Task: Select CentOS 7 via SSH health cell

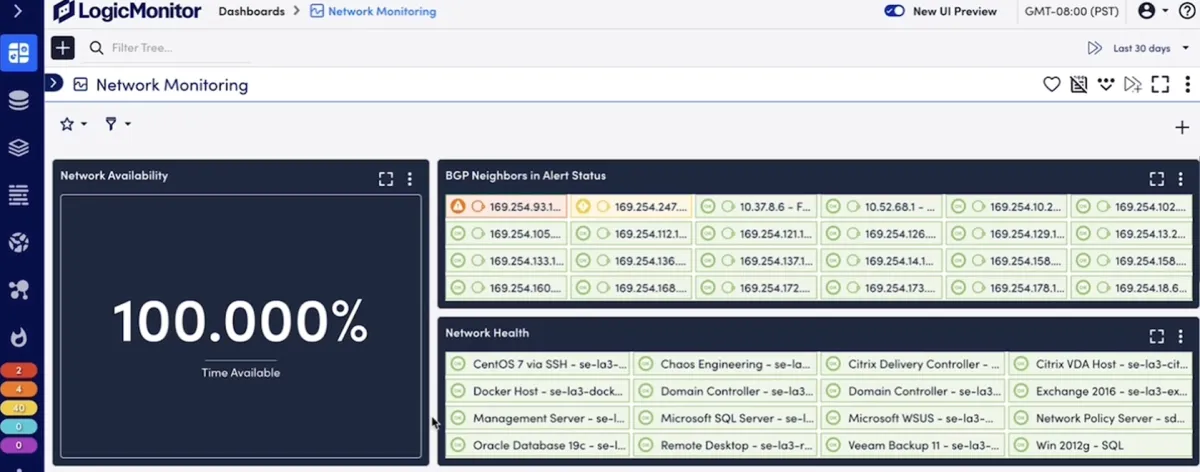Action: (539, 364)
